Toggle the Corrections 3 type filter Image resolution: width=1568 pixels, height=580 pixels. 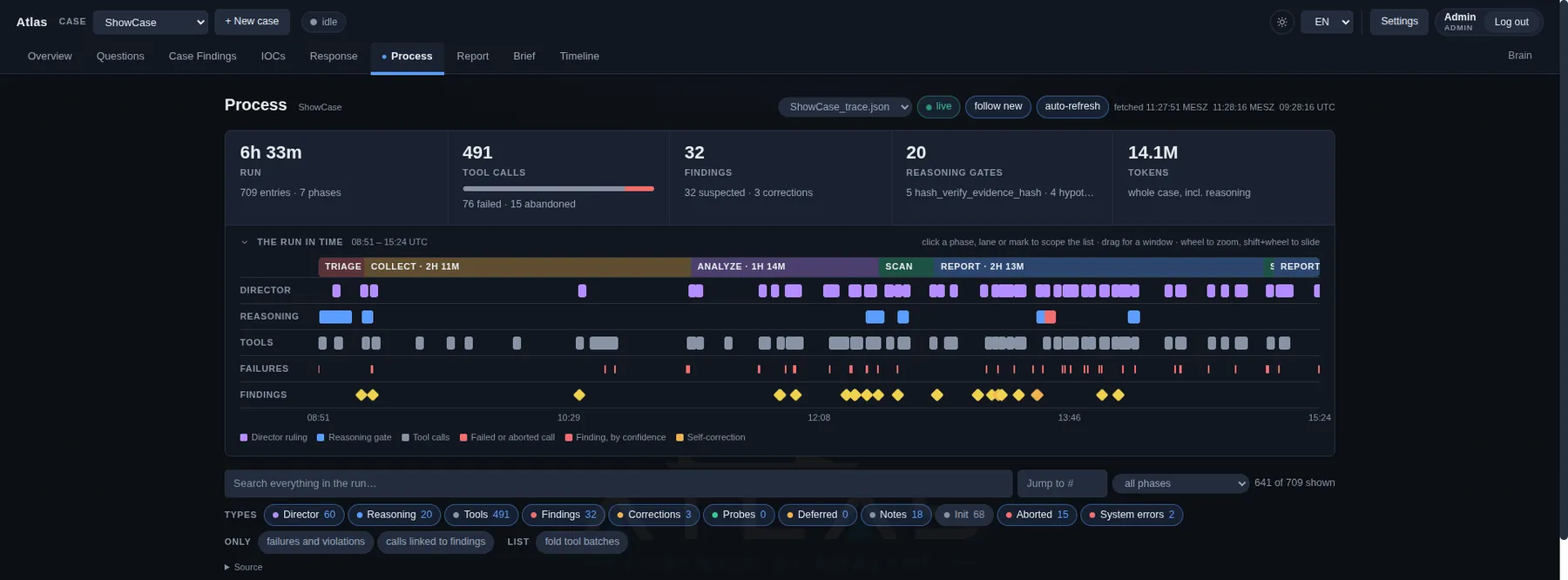(x=654, y=515)
